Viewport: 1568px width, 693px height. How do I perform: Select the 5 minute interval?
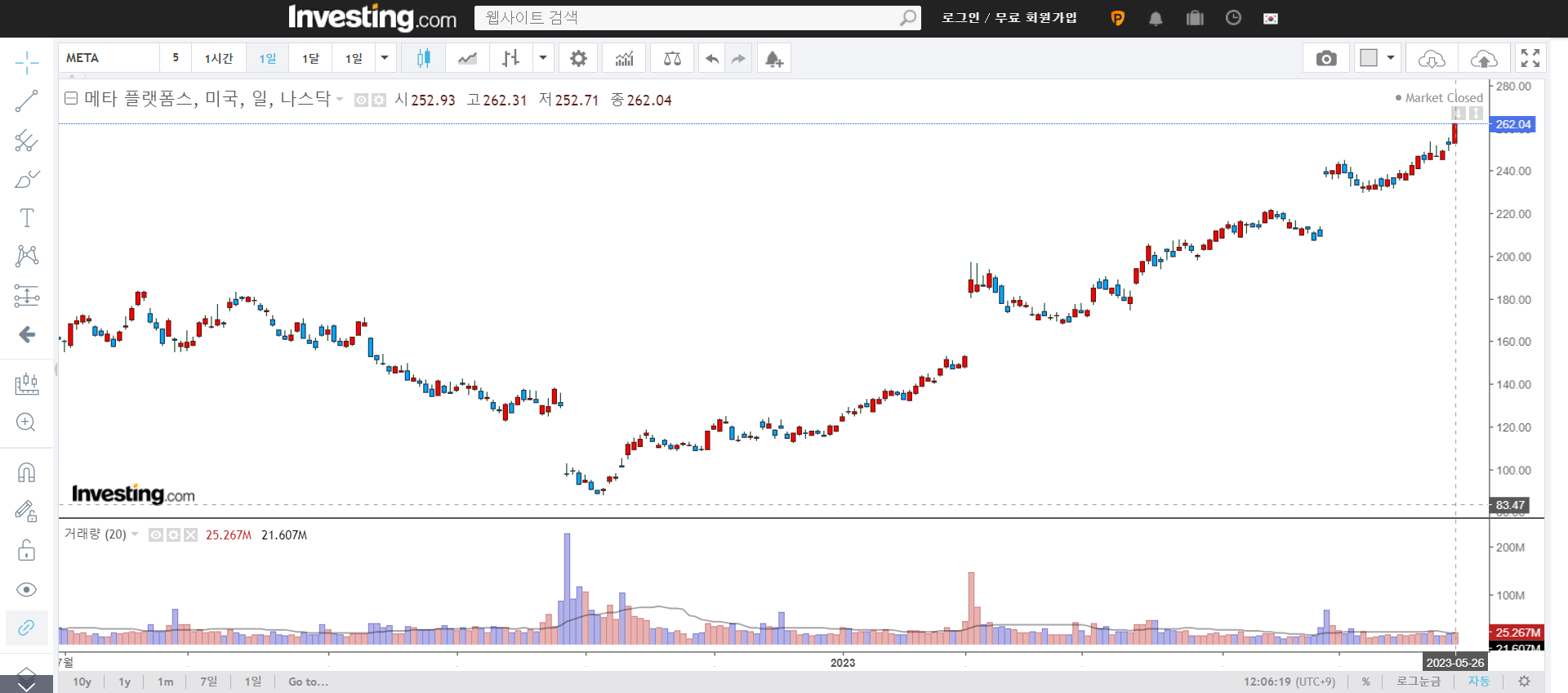[176, 58]
